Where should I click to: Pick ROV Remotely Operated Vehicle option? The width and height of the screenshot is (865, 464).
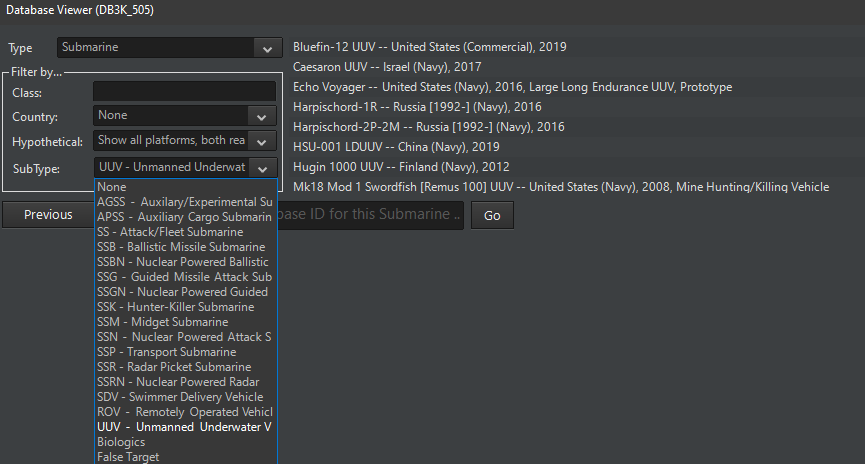[x=185, y=412]
